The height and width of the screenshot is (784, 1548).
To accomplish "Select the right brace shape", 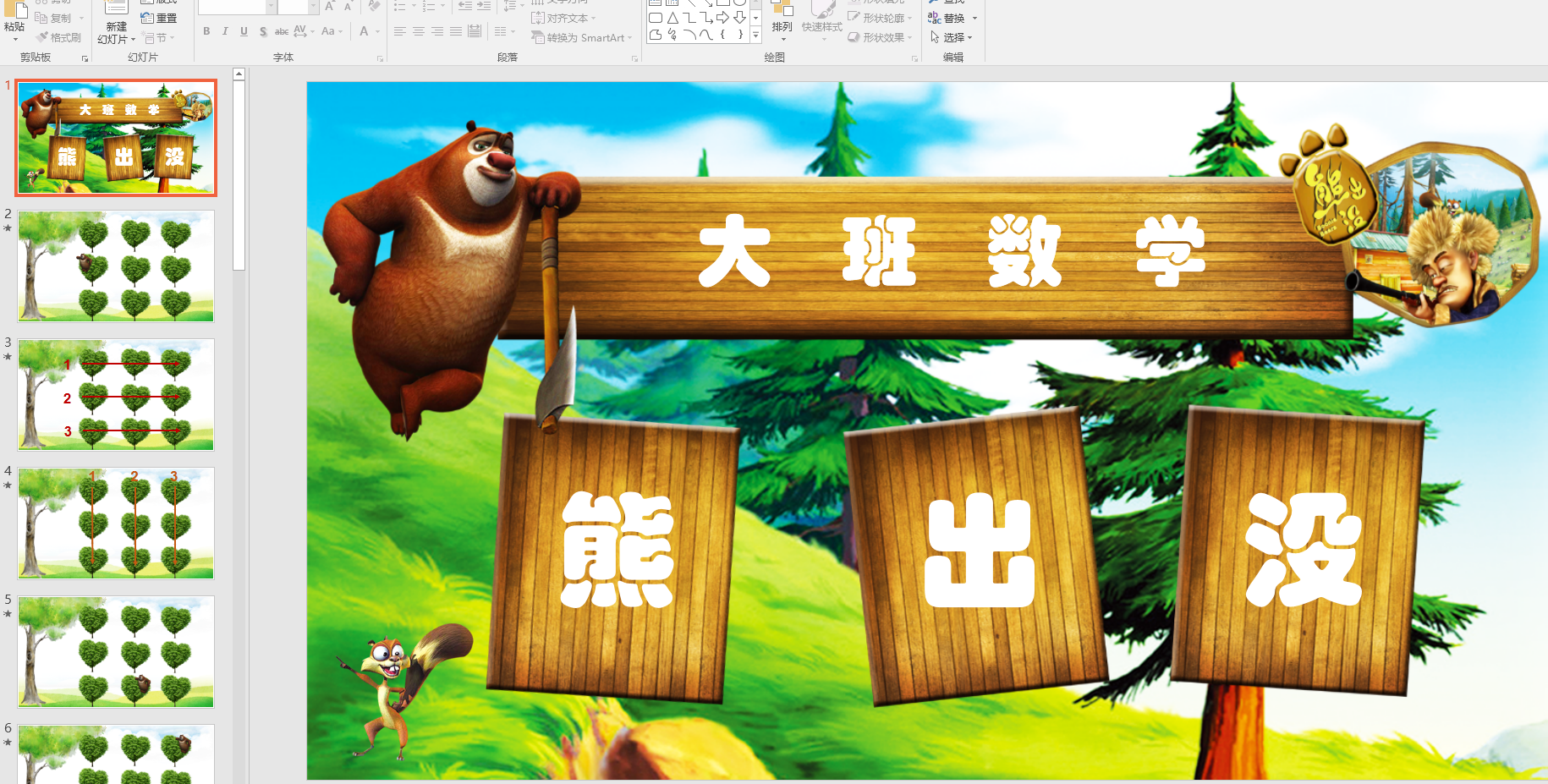I will (740, 35).
